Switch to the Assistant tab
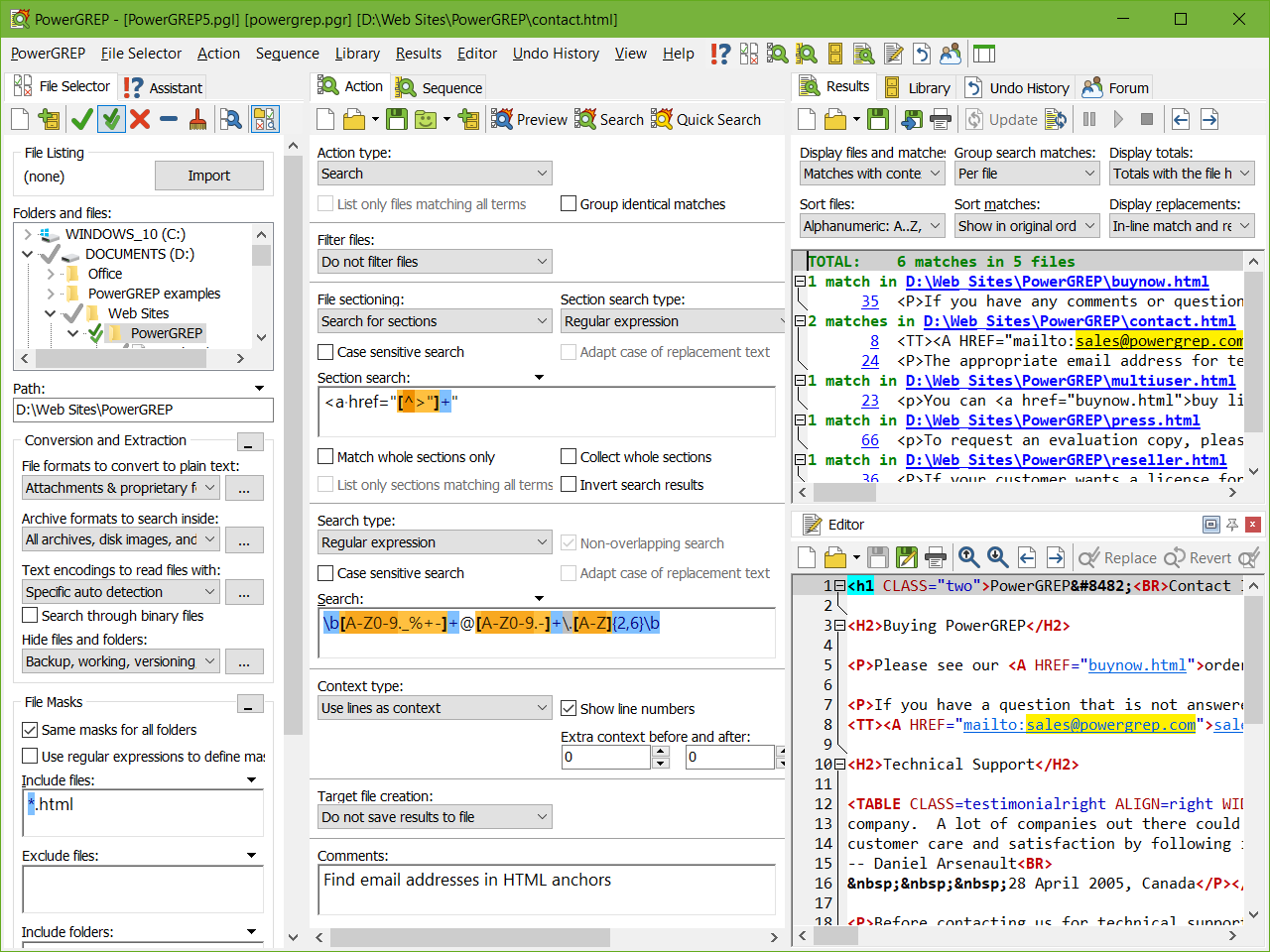This screenshot has width=1270, height=952. 164,87
